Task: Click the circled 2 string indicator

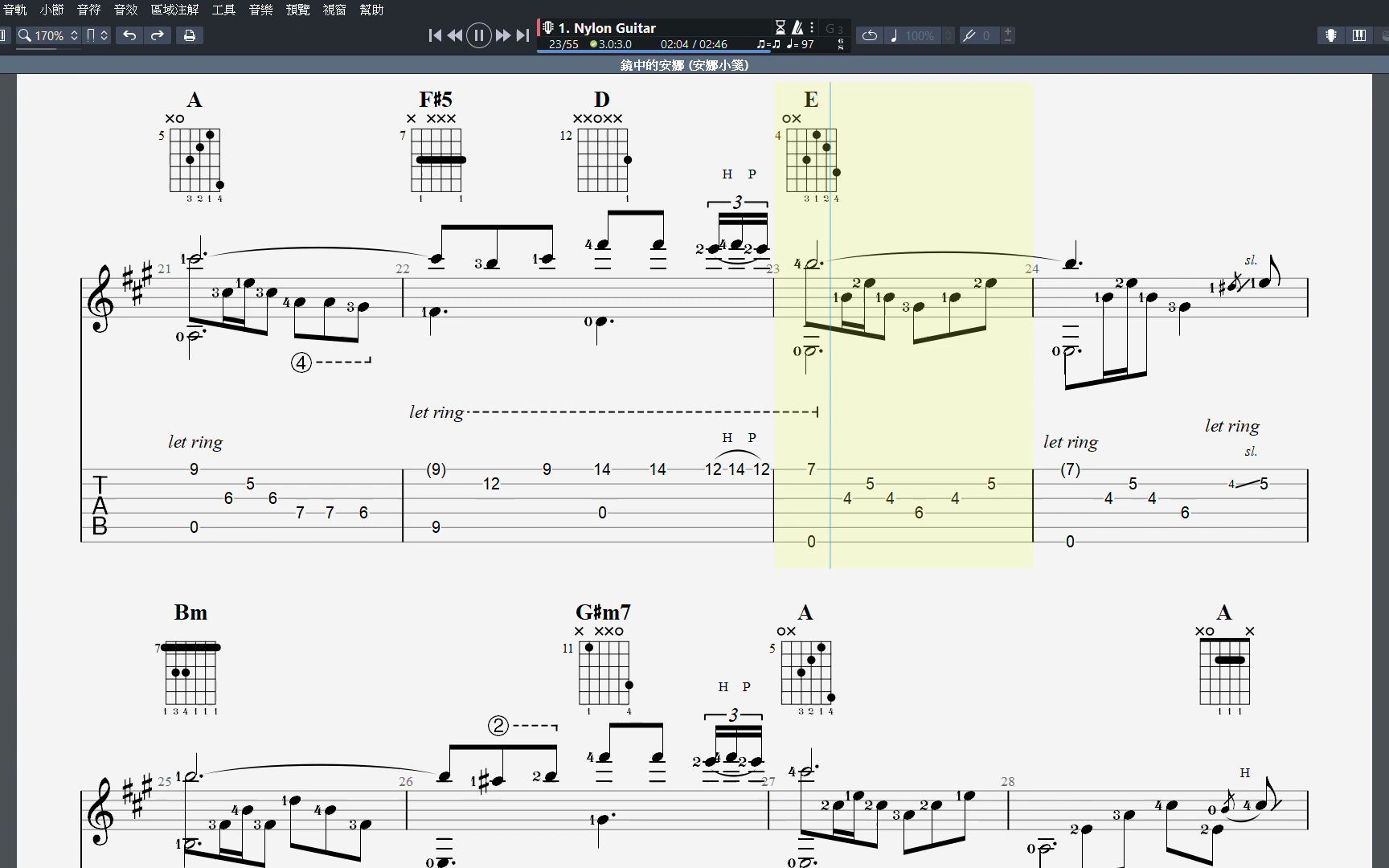Action: [x=498, y=726]
